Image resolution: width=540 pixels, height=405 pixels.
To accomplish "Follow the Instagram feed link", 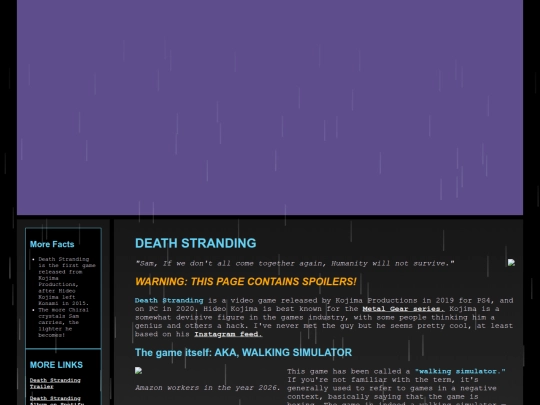I will pos(228,334).
